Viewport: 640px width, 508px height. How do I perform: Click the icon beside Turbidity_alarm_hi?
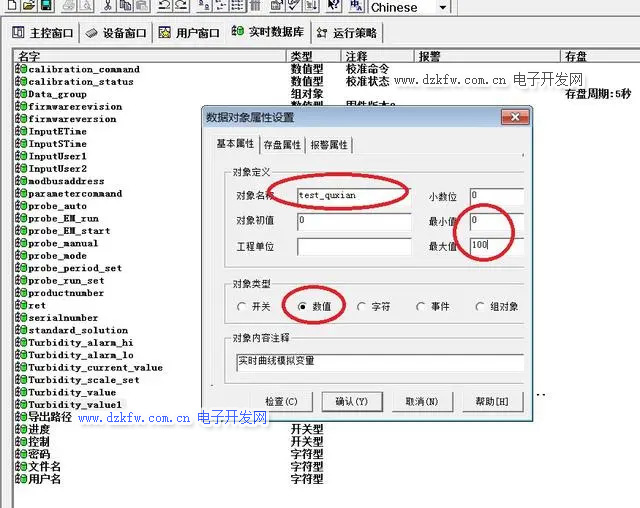point(20,342)
